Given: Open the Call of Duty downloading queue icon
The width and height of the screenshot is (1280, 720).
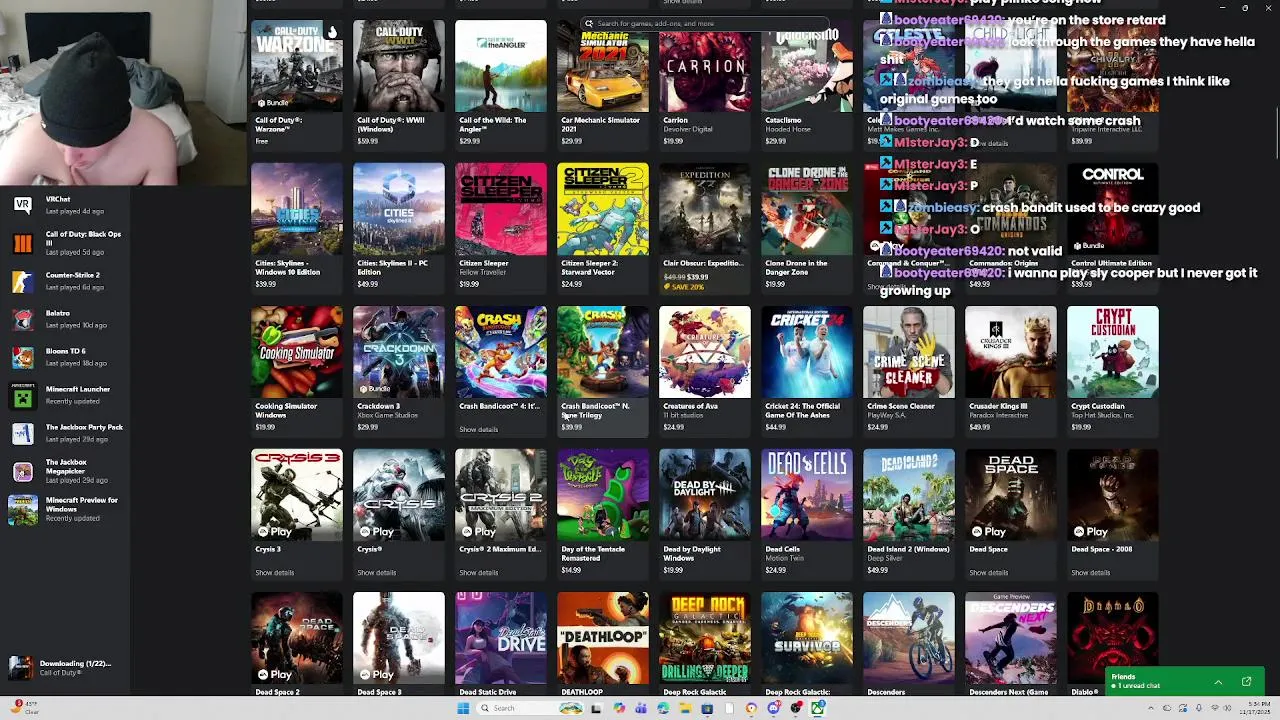Looking at the screenshot, I should pyautogui.click(x=22, y=667).
